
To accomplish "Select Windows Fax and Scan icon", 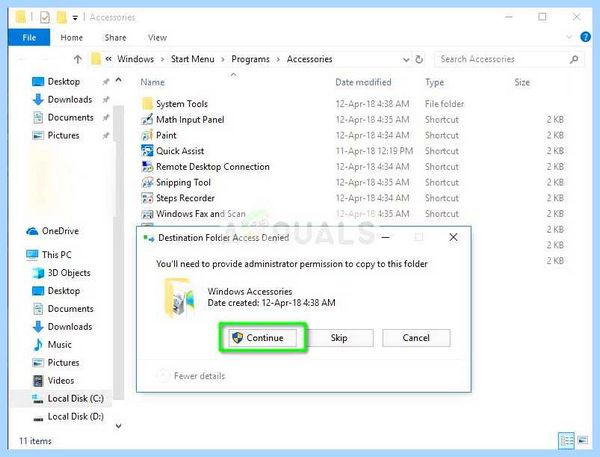I will point(147,214).
